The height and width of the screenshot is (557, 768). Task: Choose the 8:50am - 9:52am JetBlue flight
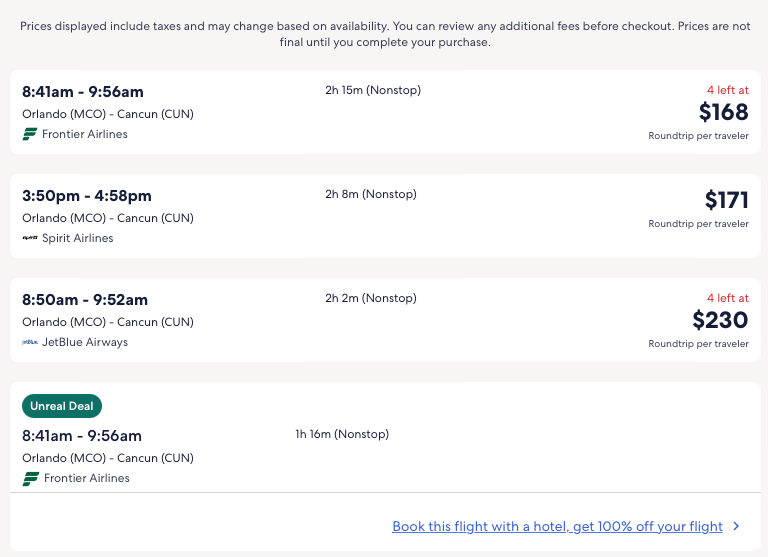coord(85,300)
